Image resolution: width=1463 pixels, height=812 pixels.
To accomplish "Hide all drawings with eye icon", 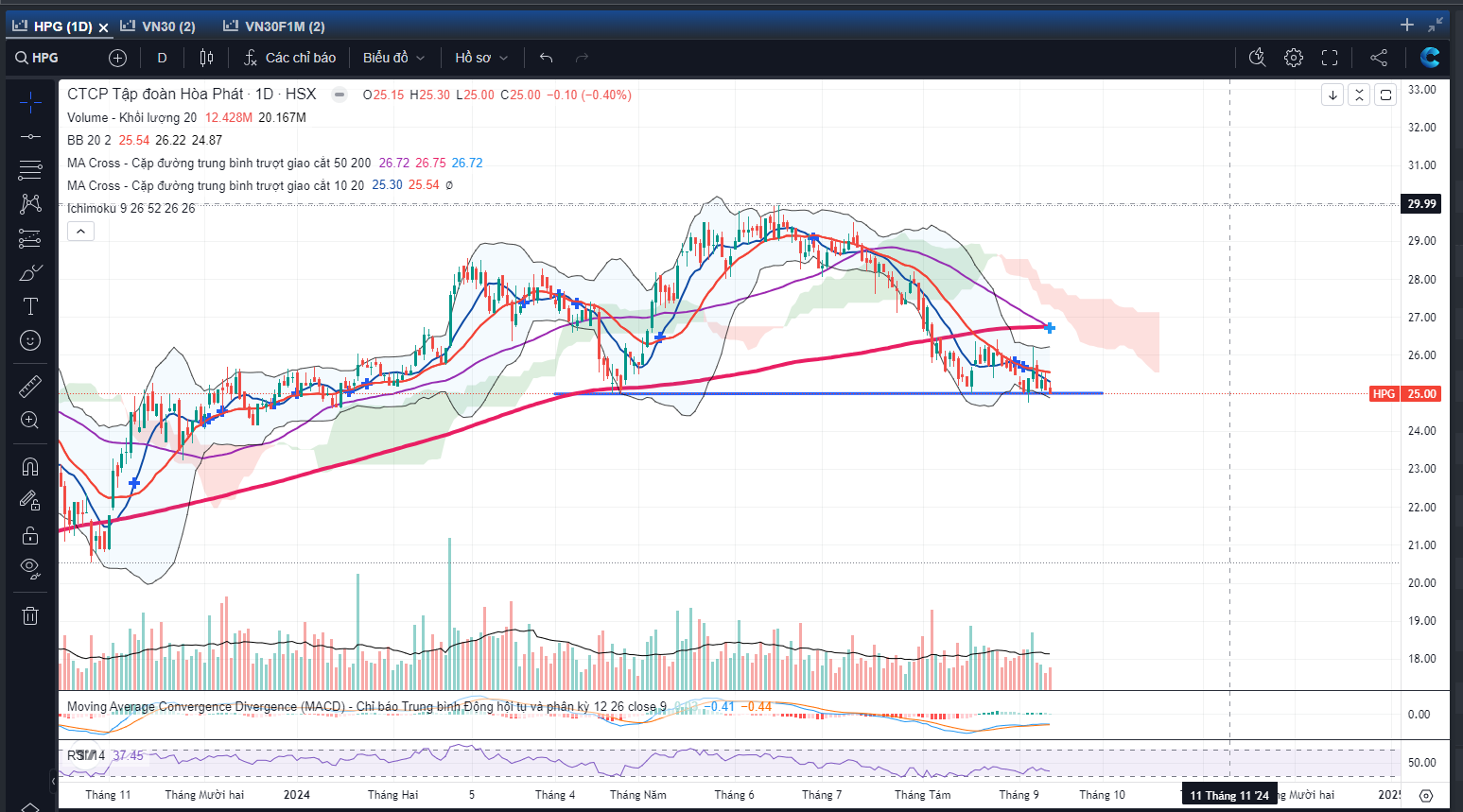I will click(30, 569).
